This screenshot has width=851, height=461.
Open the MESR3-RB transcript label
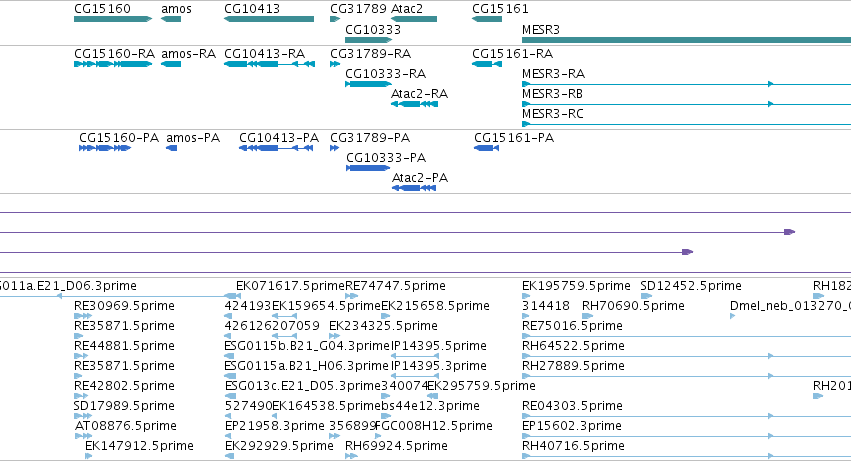[x=552, y=94]
